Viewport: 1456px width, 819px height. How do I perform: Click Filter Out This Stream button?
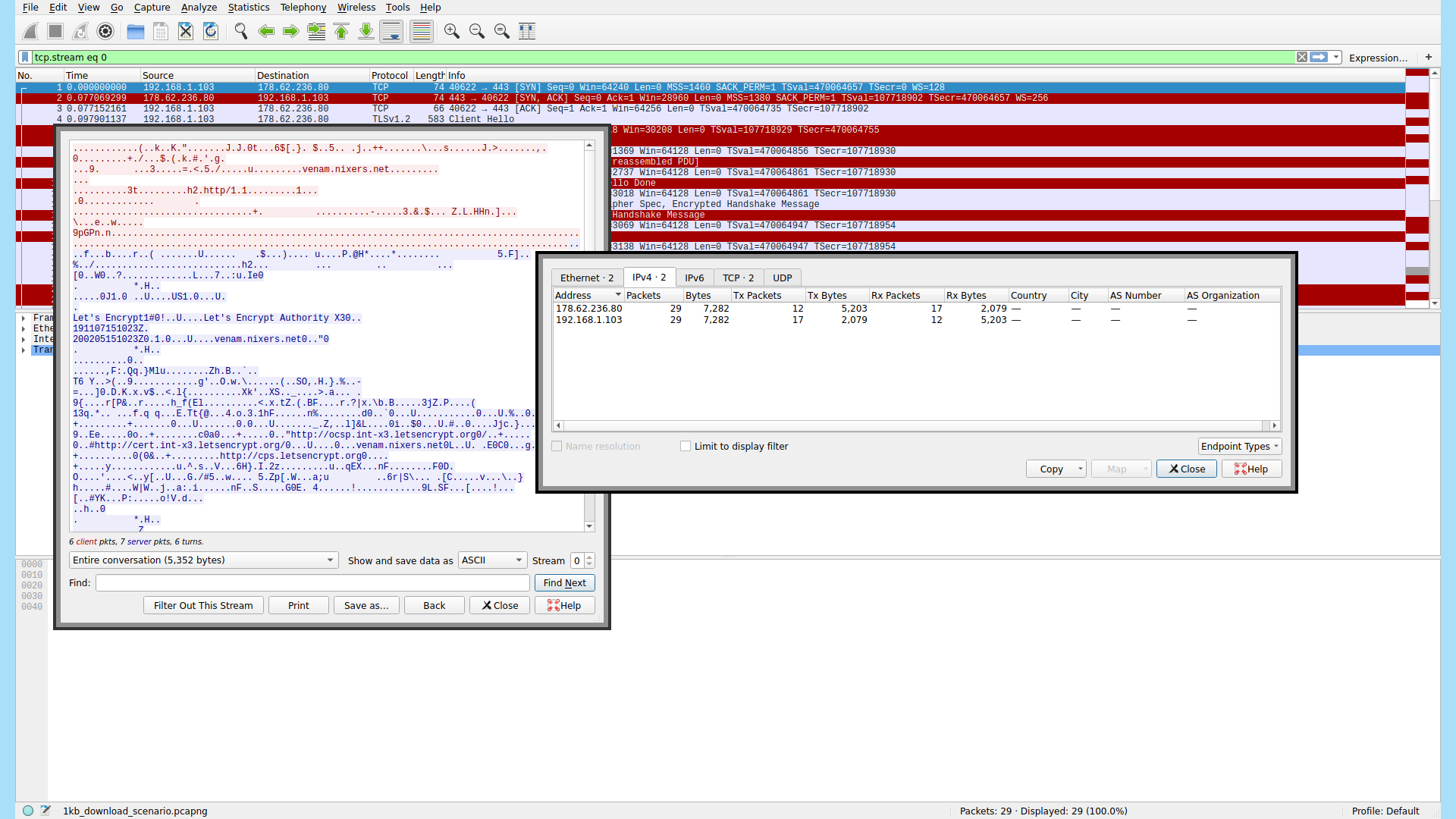(x=203, y=605)
